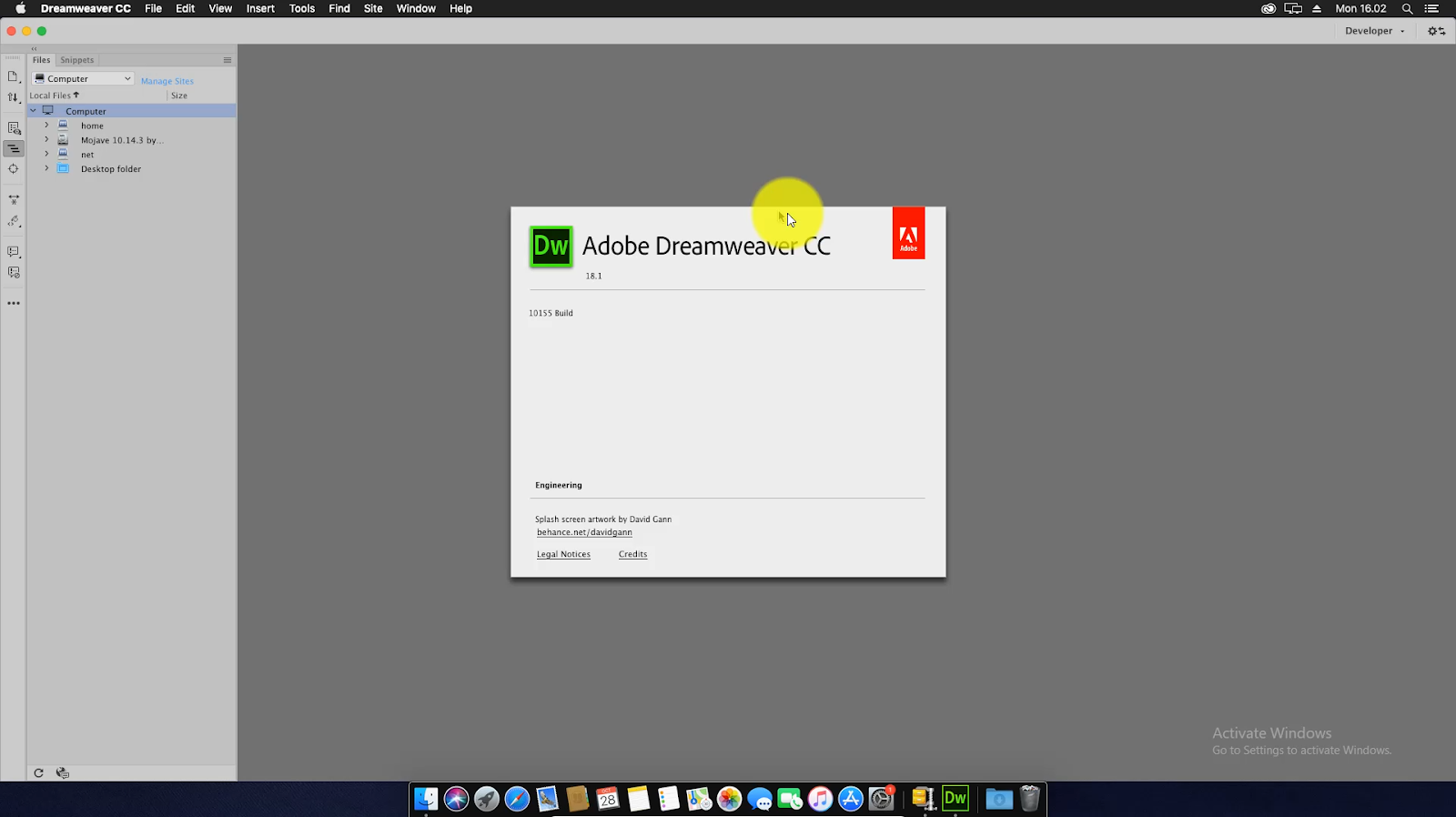Click the icon right of Refresh in Files panel
1456x817 pixels.
(x=62, y=773)
